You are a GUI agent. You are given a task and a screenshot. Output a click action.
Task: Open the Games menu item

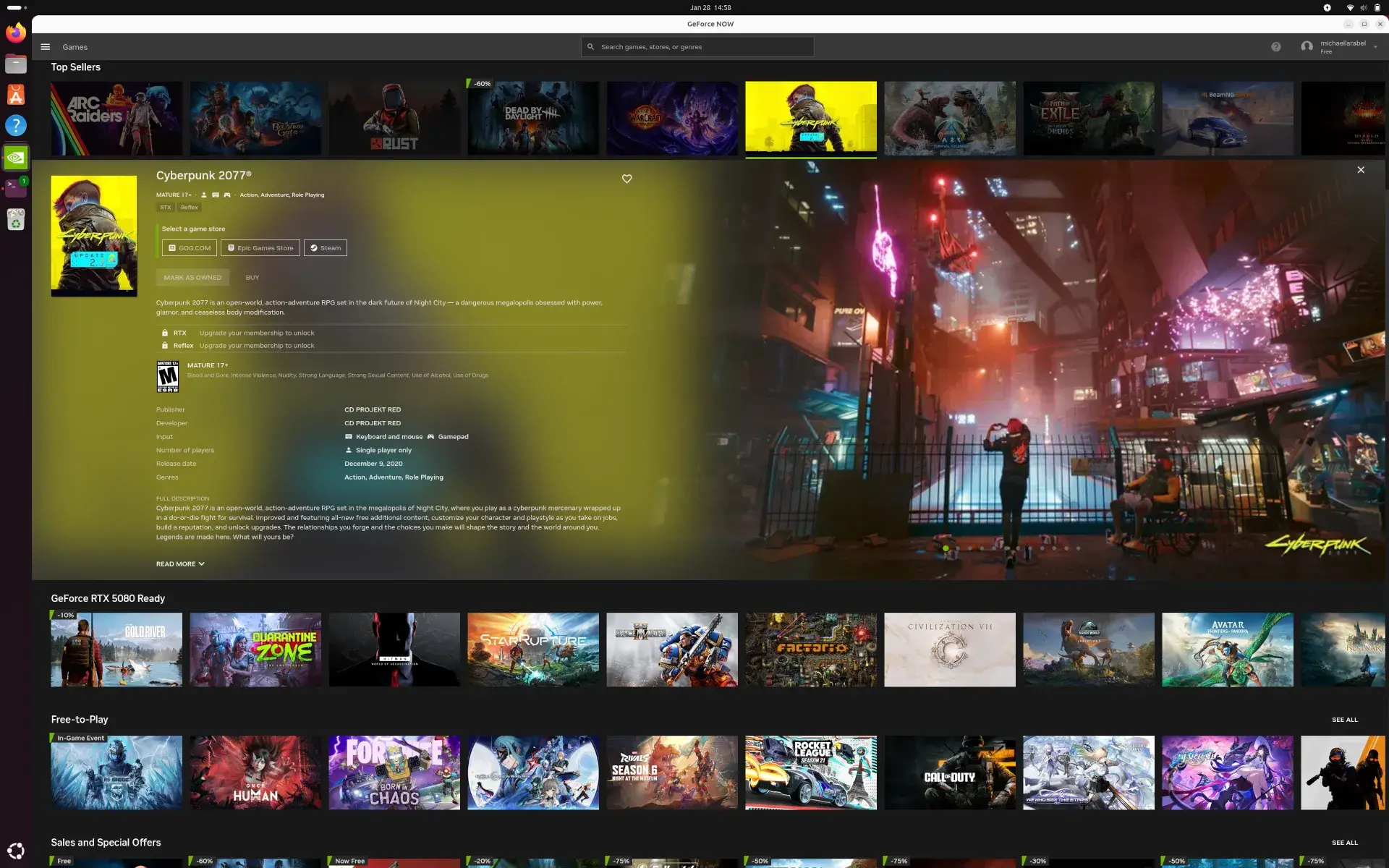pyautogui.click(x=75, y=47)
